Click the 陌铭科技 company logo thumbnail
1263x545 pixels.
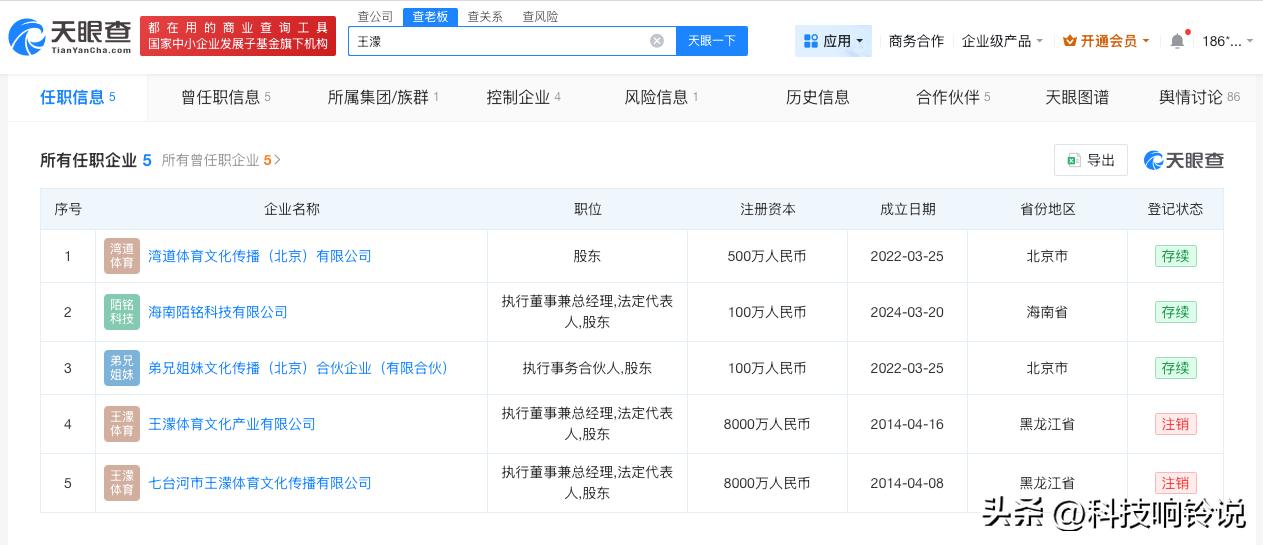point(122,312)
